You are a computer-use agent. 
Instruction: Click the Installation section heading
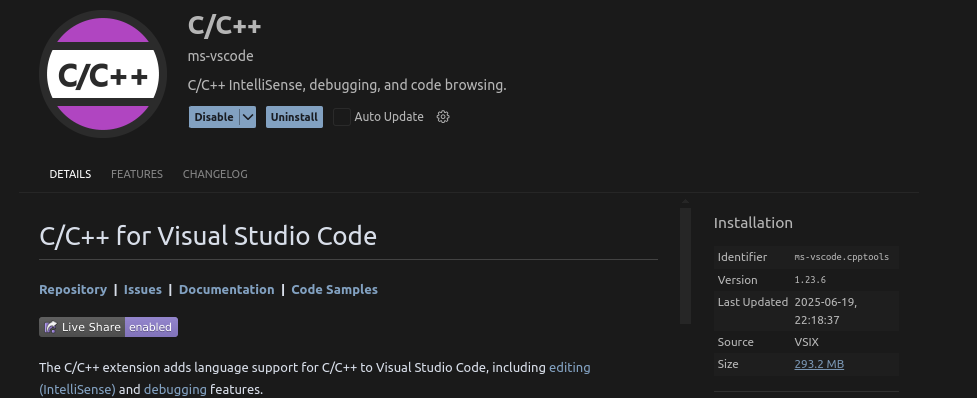[x=753, y=223]
